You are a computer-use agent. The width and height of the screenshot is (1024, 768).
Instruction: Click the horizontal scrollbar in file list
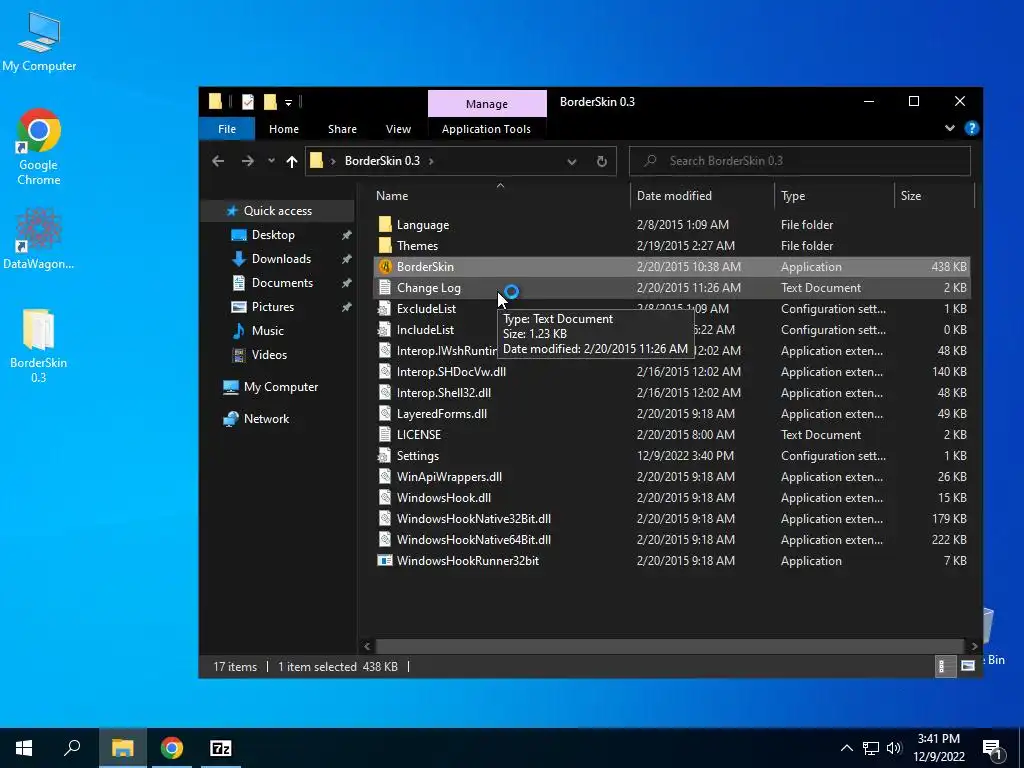click(669, 646)
